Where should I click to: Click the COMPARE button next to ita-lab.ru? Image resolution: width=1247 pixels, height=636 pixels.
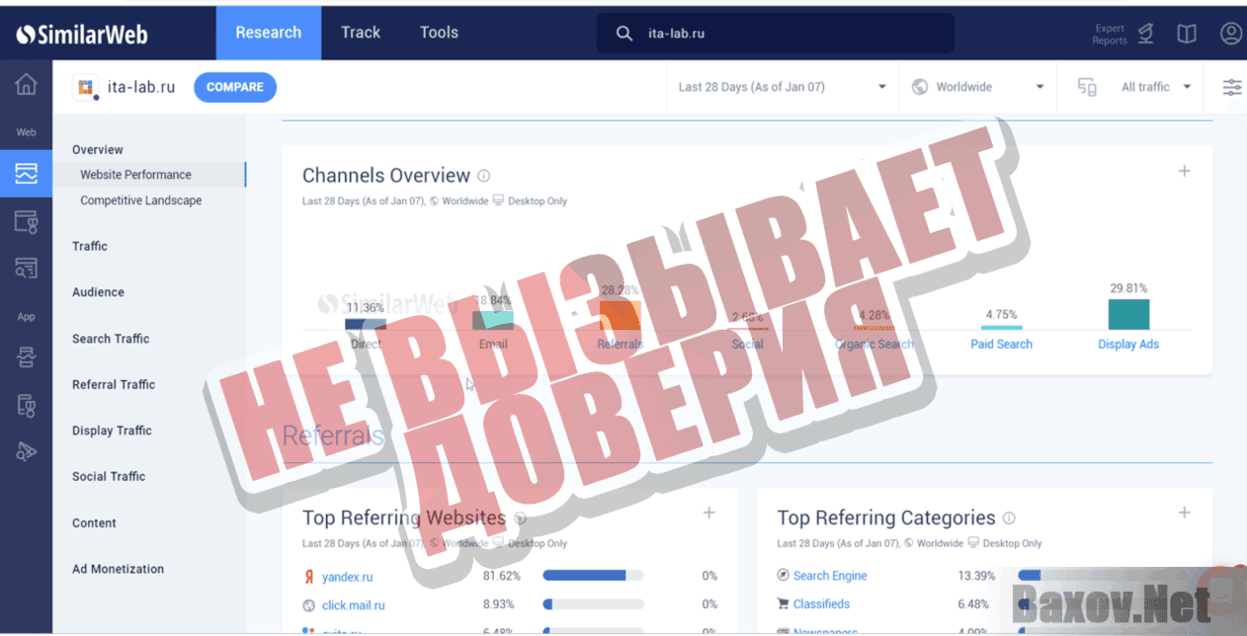coord(235,87)
